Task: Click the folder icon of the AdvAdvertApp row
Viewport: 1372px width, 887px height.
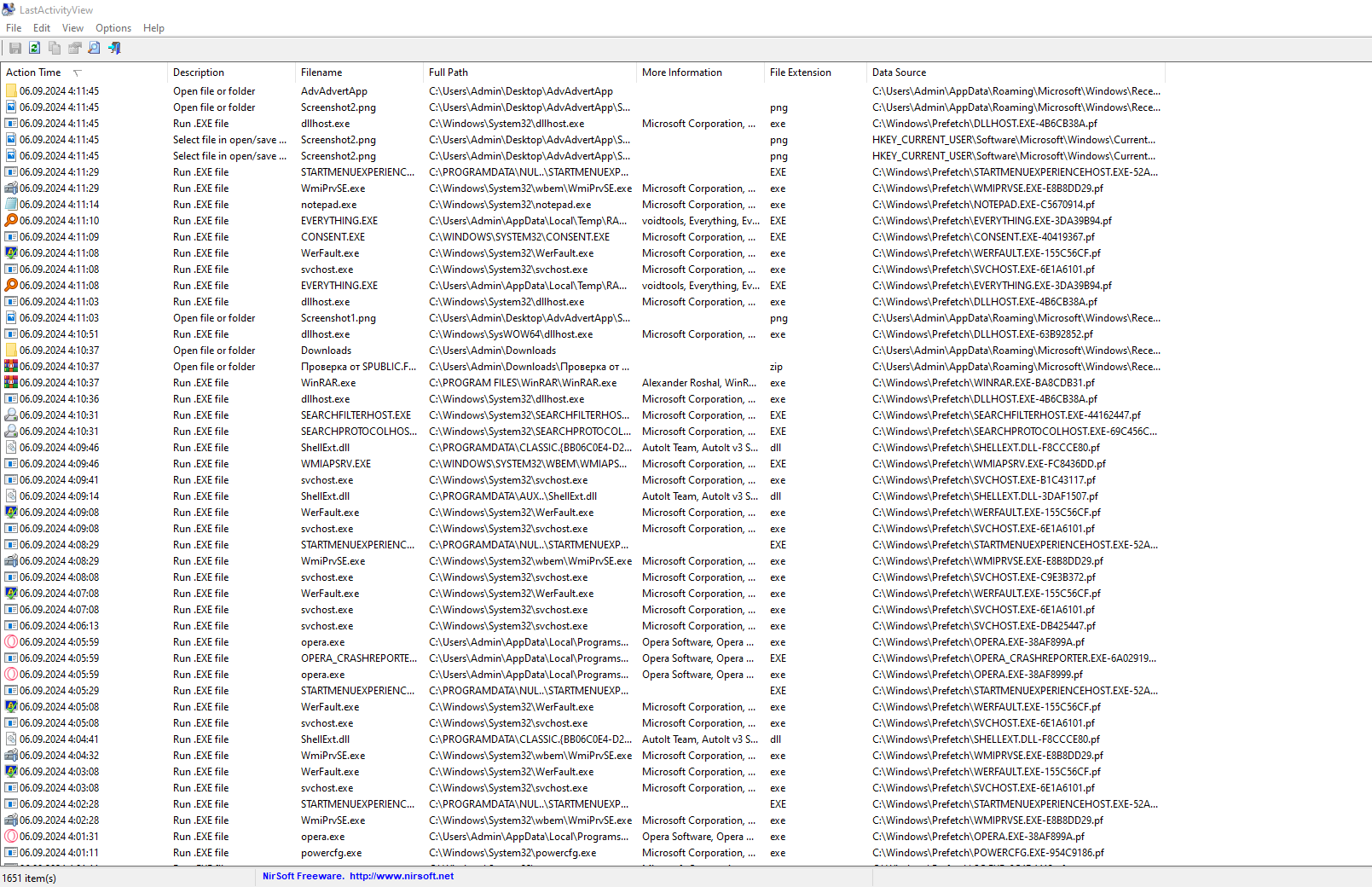Action: [x=11, y=90]
